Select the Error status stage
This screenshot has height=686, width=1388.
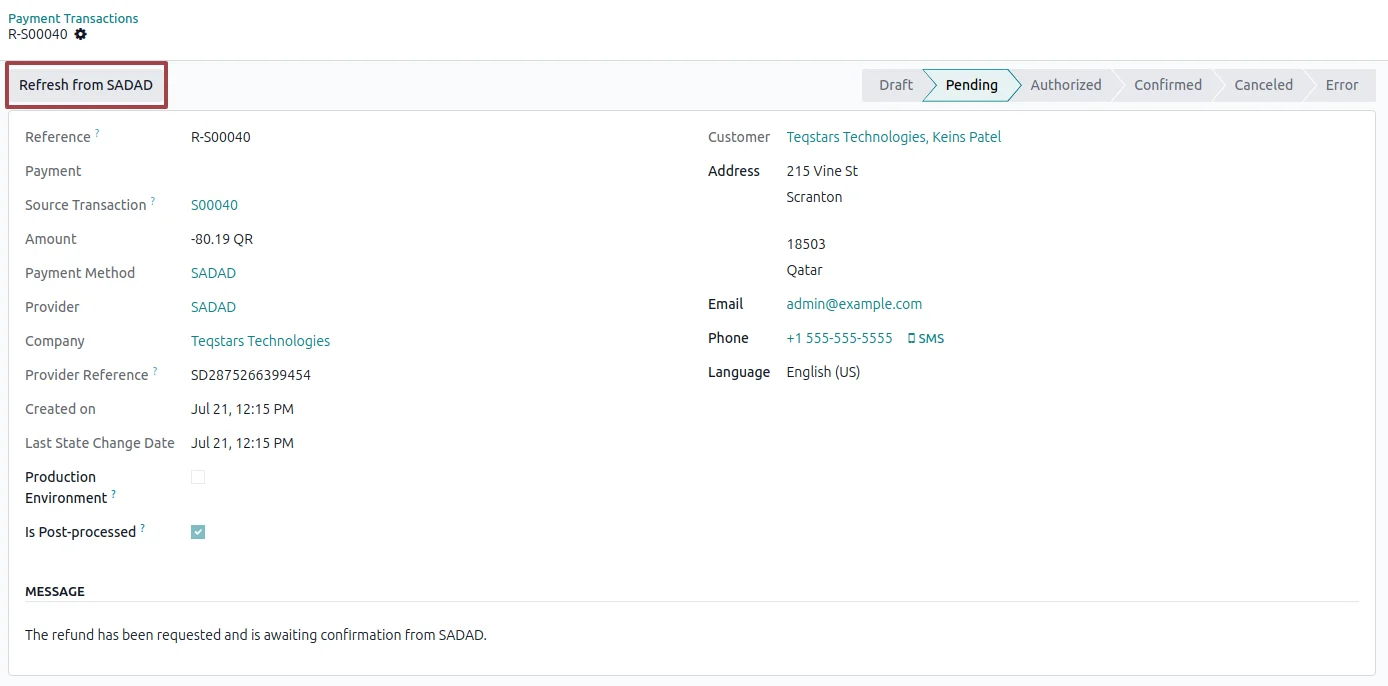pyautogui.click(x=1342, y=85)
